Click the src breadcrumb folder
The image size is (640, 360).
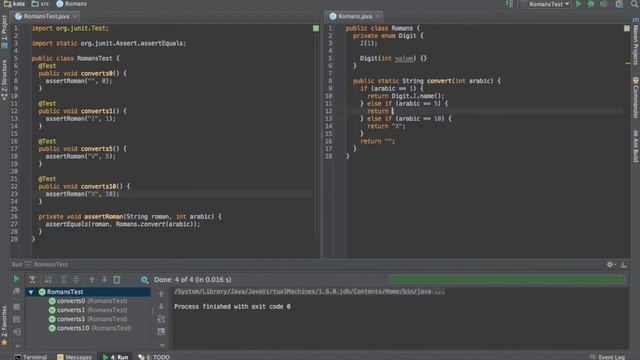(x=41, y=4)
